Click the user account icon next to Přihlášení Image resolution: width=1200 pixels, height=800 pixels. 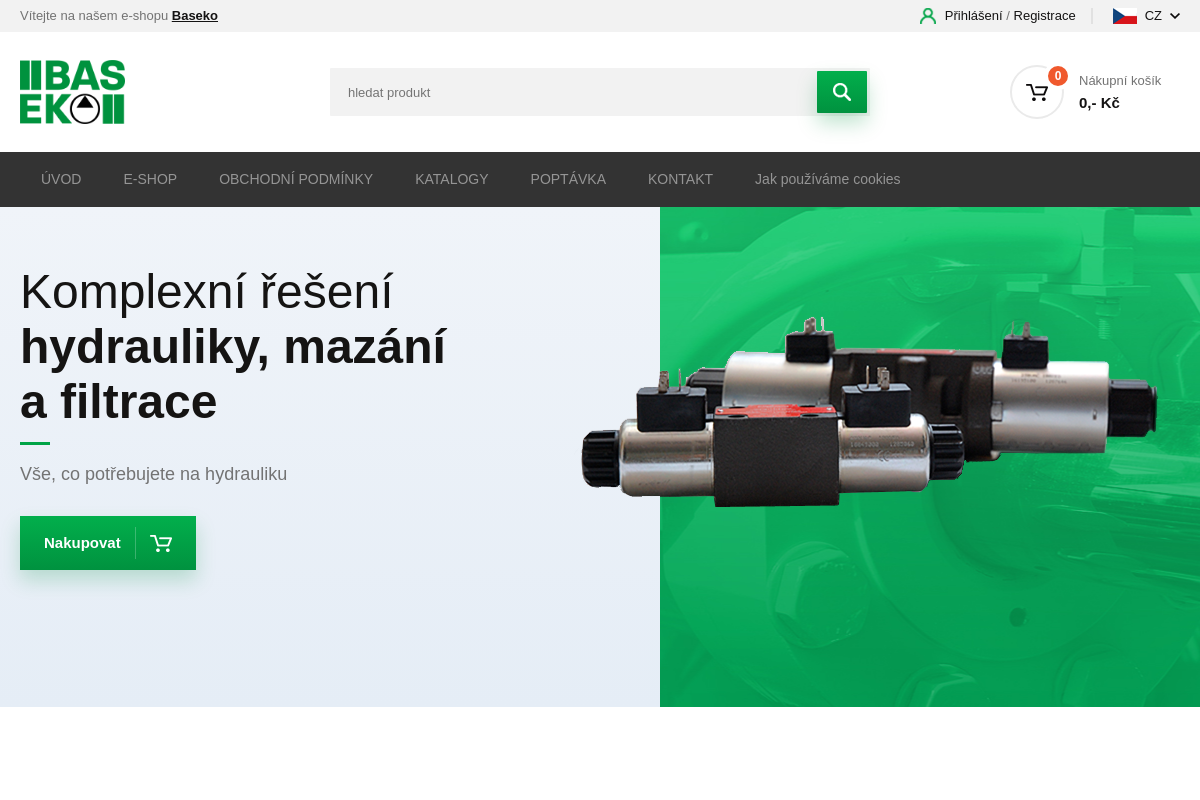click(x=927, y=16)
